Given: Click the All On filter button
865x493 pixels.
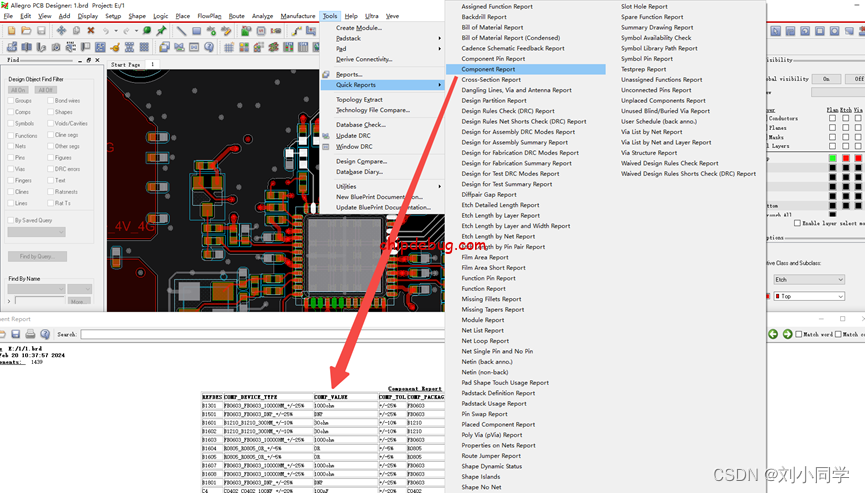Looking at the screenshot, I should [x=19, y=90].
